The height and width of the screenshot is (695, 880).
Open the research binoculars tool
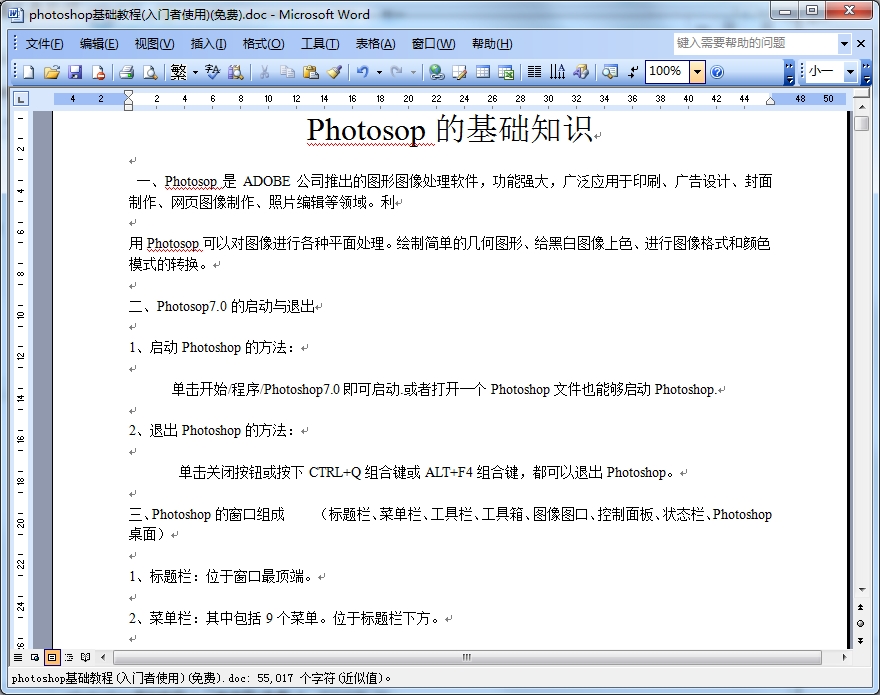point(236,72)
